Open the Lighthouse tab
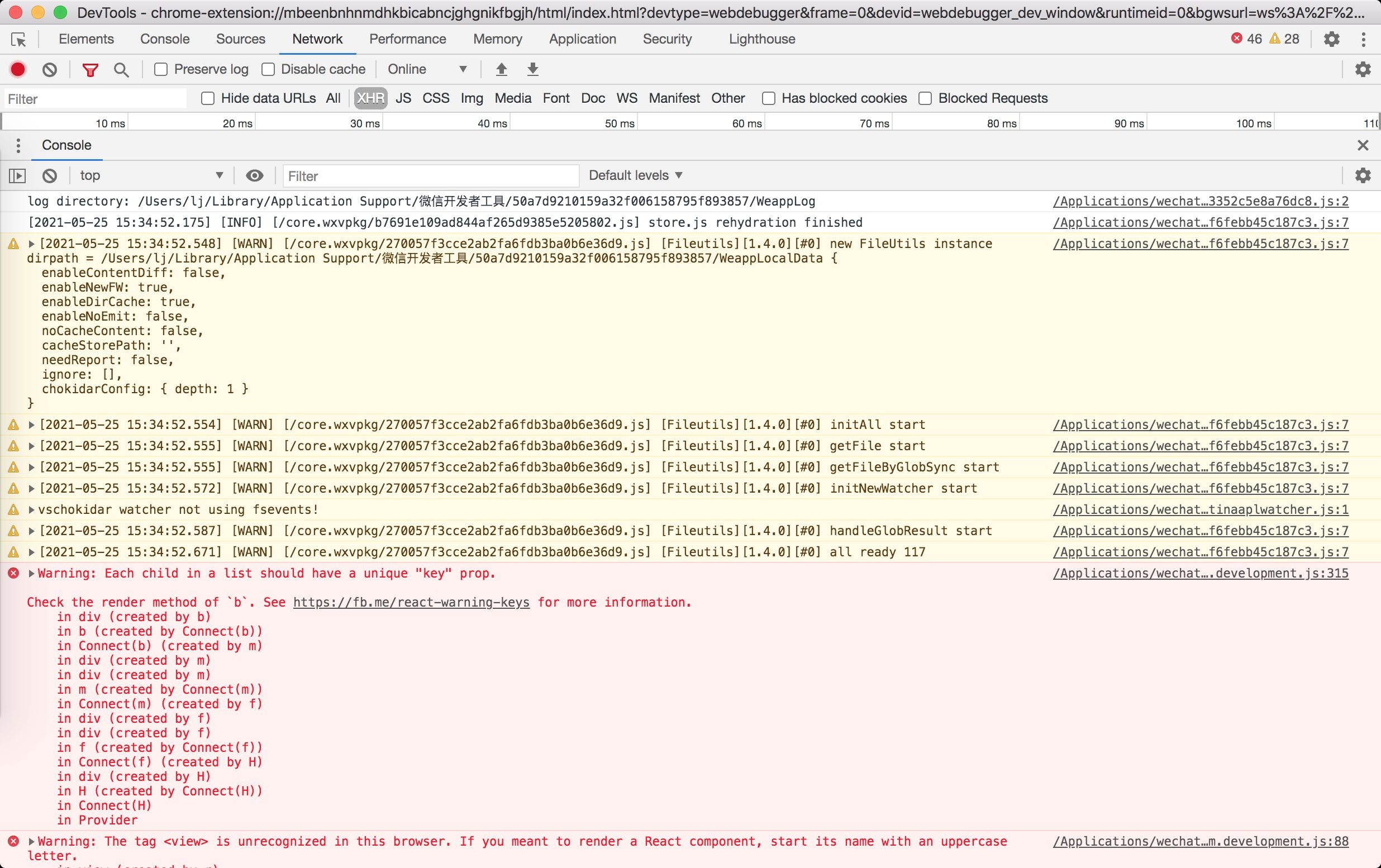This screenshot has width=1381, height=868. coord(761,39)
